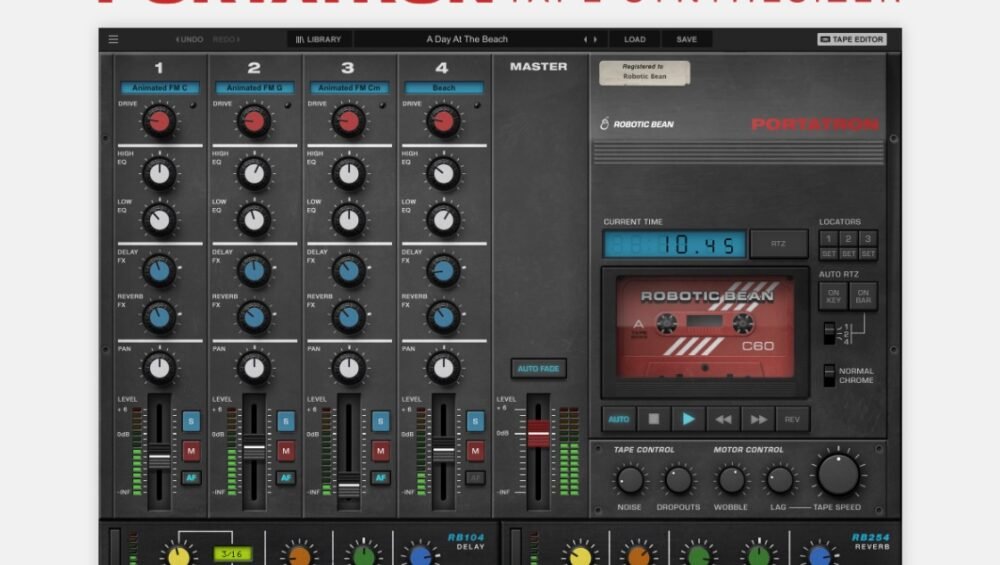The image size is (1000, 565).
Task: Toggle AF on channel 4
Action: click(475, 478)
